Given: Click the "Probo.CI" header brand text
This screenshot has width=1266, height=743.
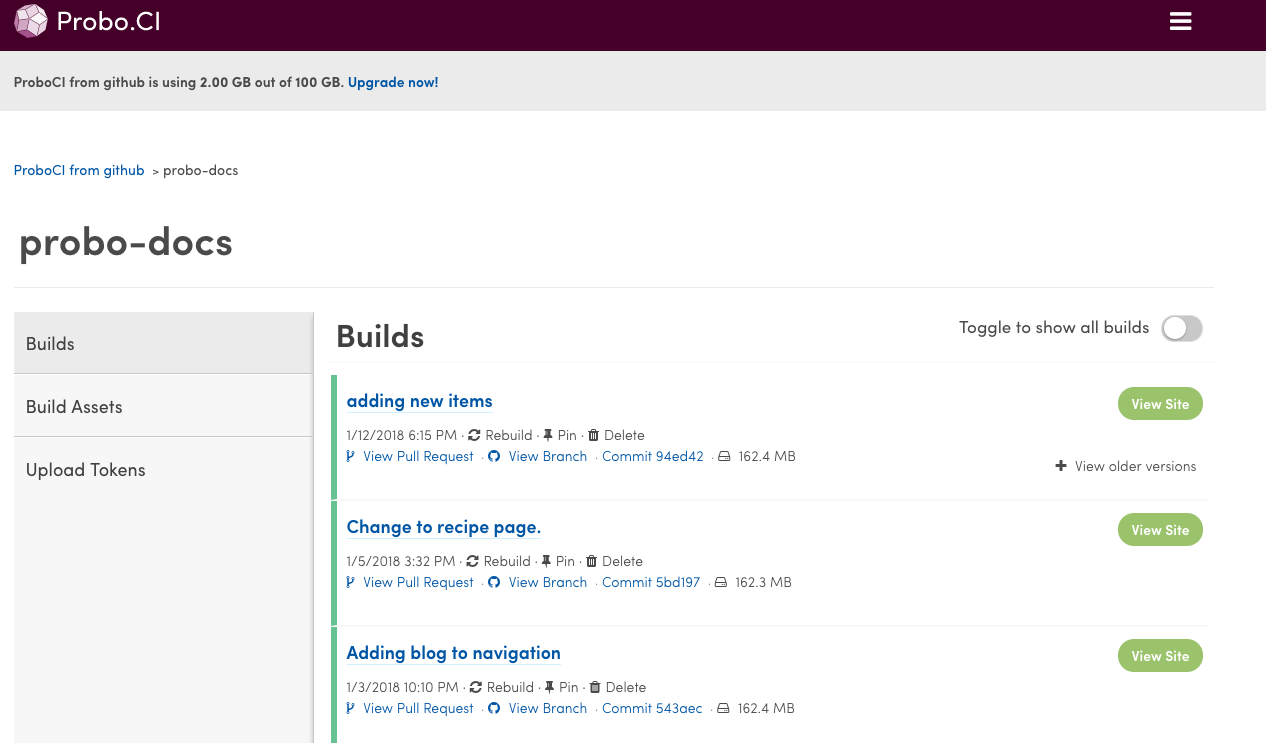Looking at the screenshot, I should [108, 21].
